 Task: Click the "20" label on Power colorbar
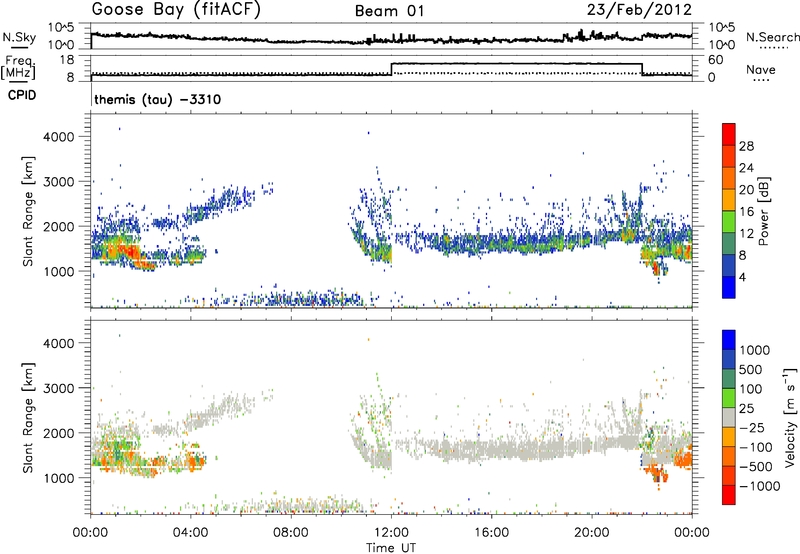[746, 190]
